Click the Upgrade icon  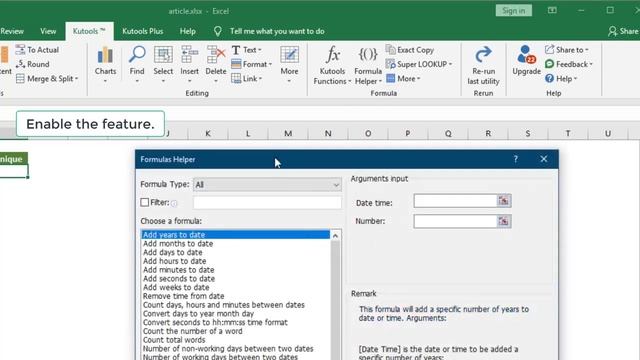tap(526, 60)
